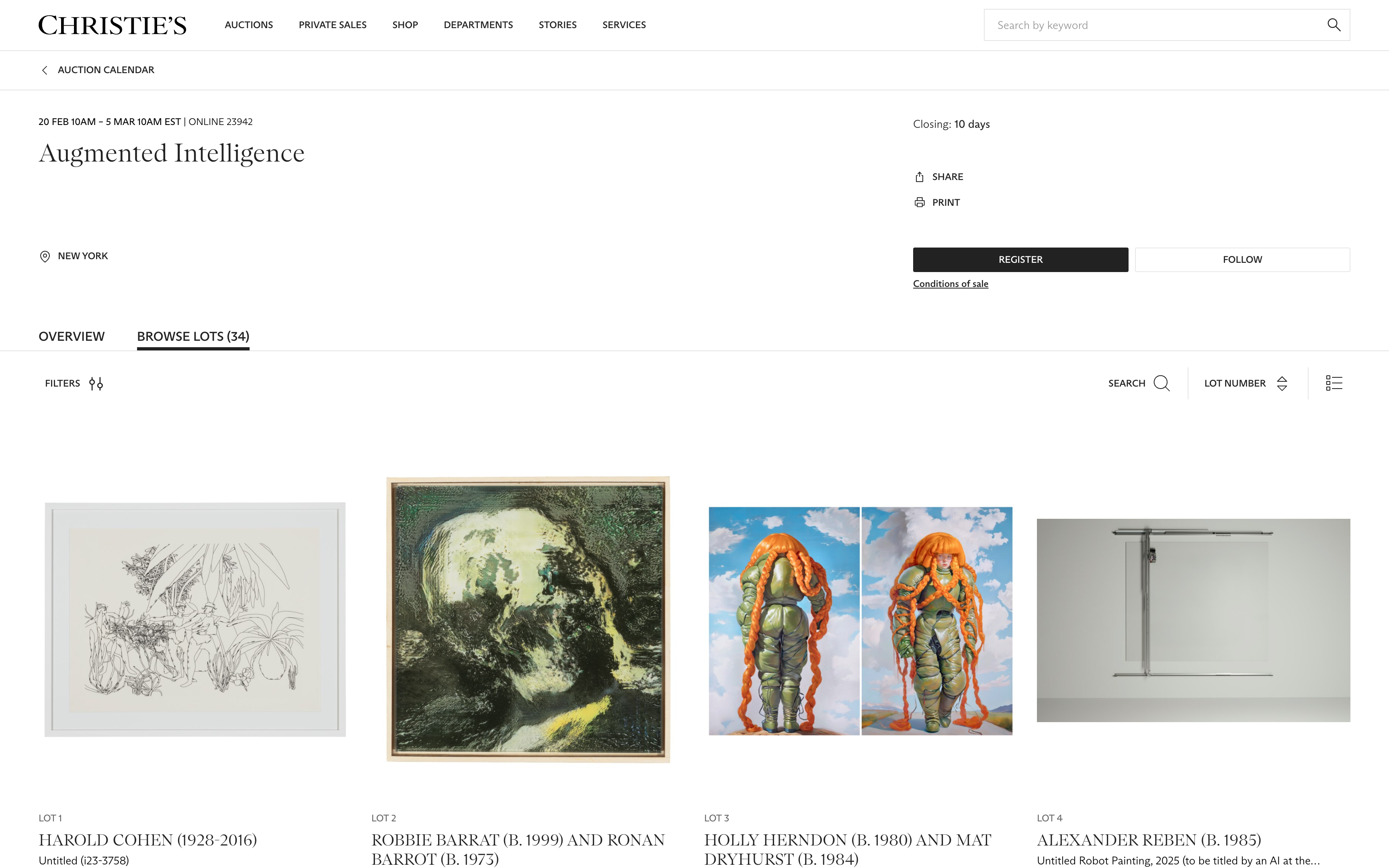Click the Register button
The width and height of the screenshot is (1389, 868).
coord(1020,260)
